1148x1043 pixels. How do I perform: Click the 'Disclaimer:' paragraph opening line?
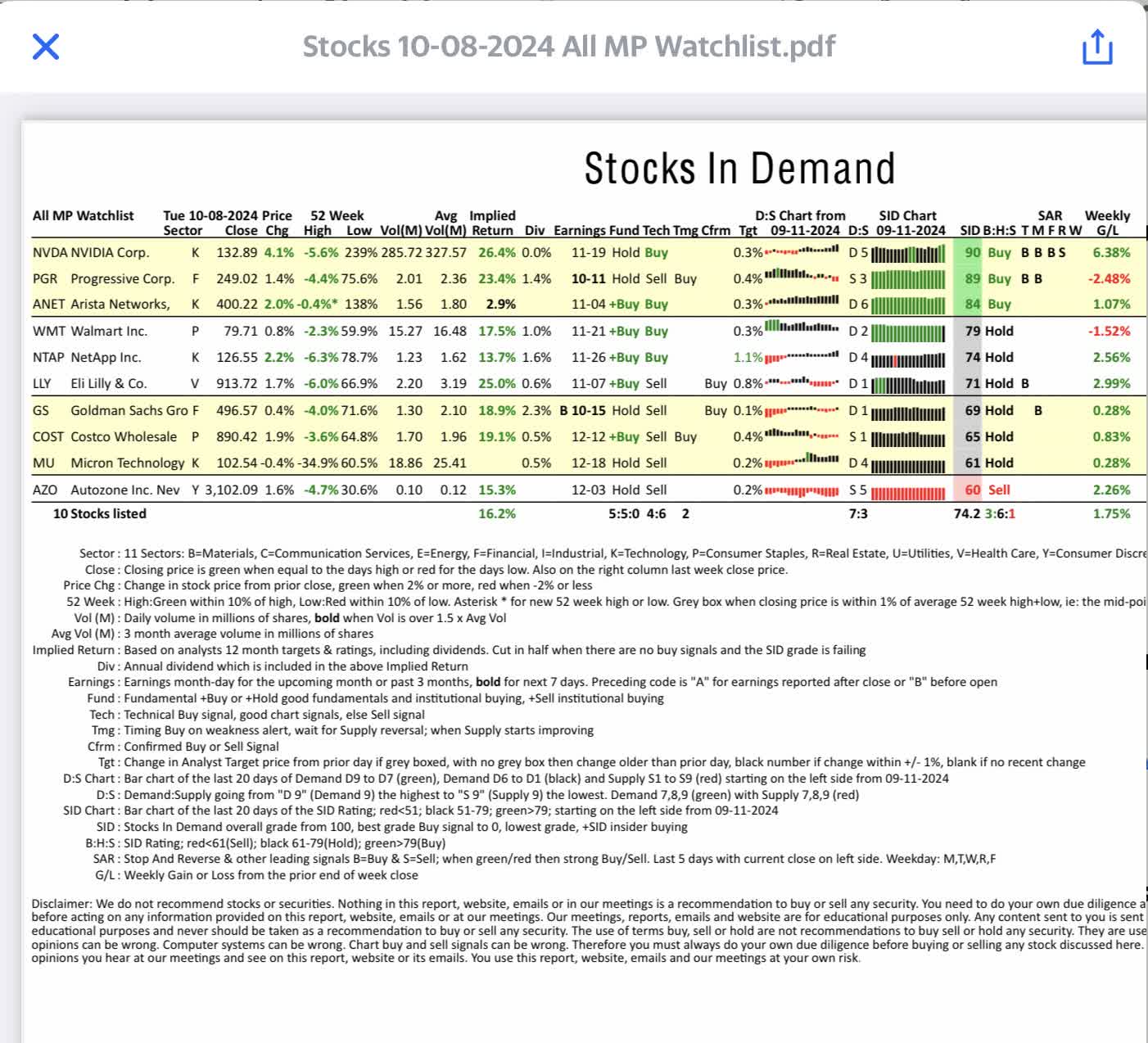tap(589, 904)
